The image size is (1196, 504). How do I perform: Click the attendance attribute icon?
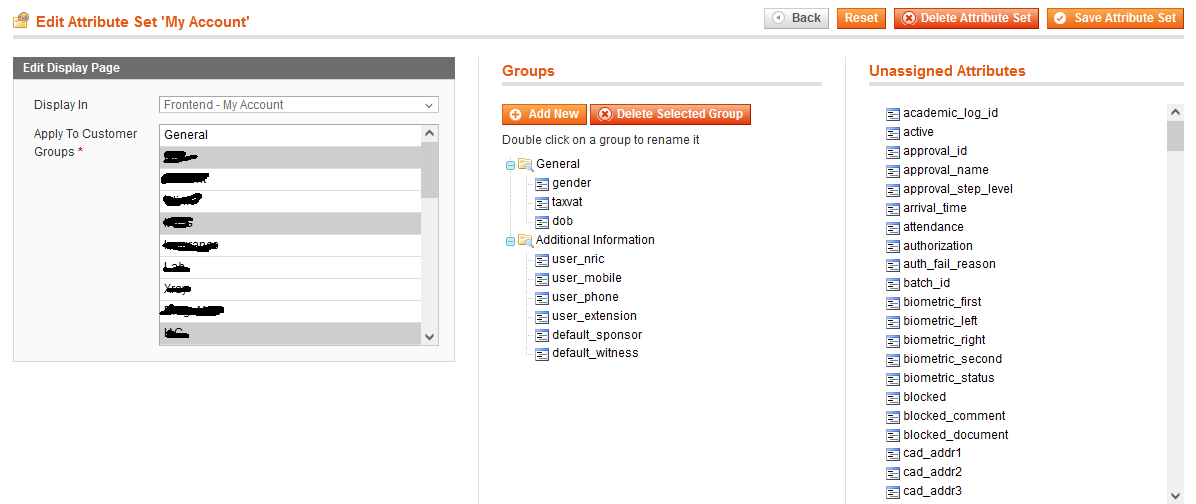coord(892,227)
